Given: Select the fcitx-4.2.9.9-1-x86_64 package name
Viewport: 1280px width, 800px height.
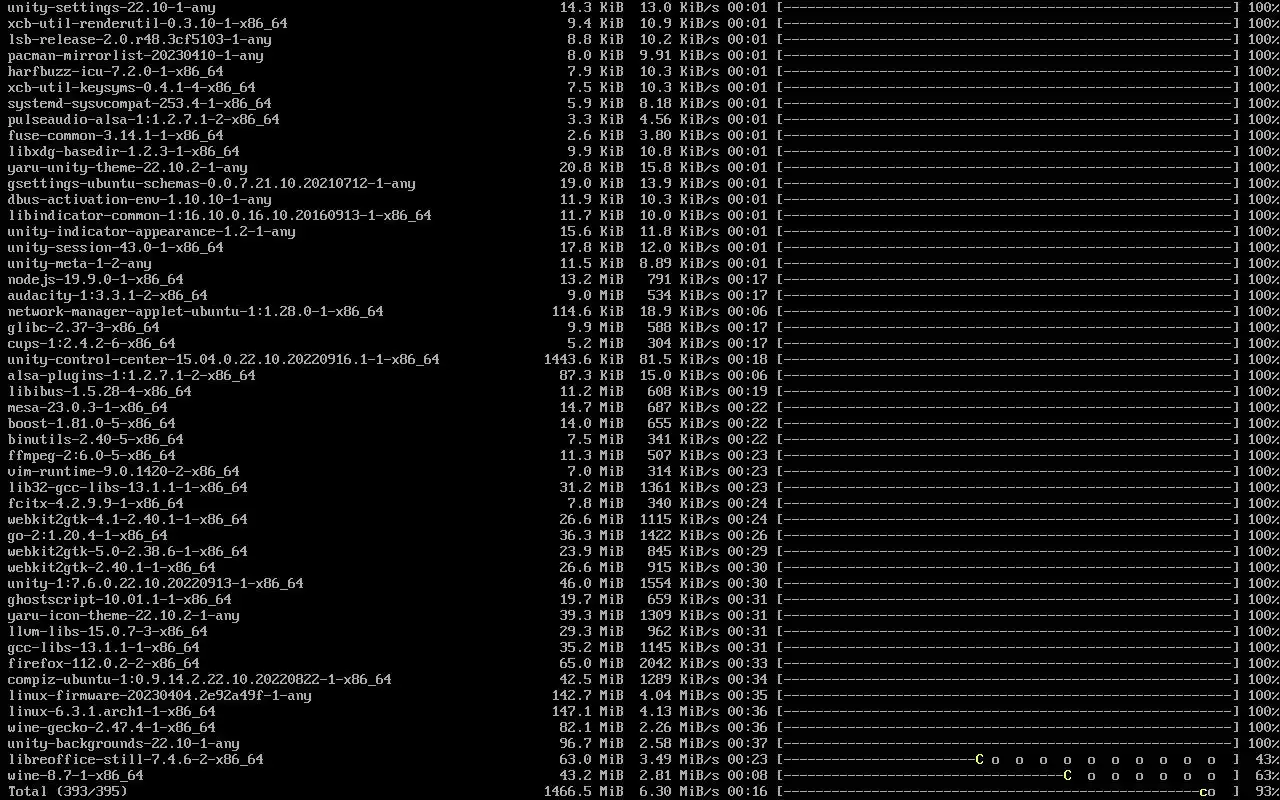Looking at the screenshot, I should 96,503.
